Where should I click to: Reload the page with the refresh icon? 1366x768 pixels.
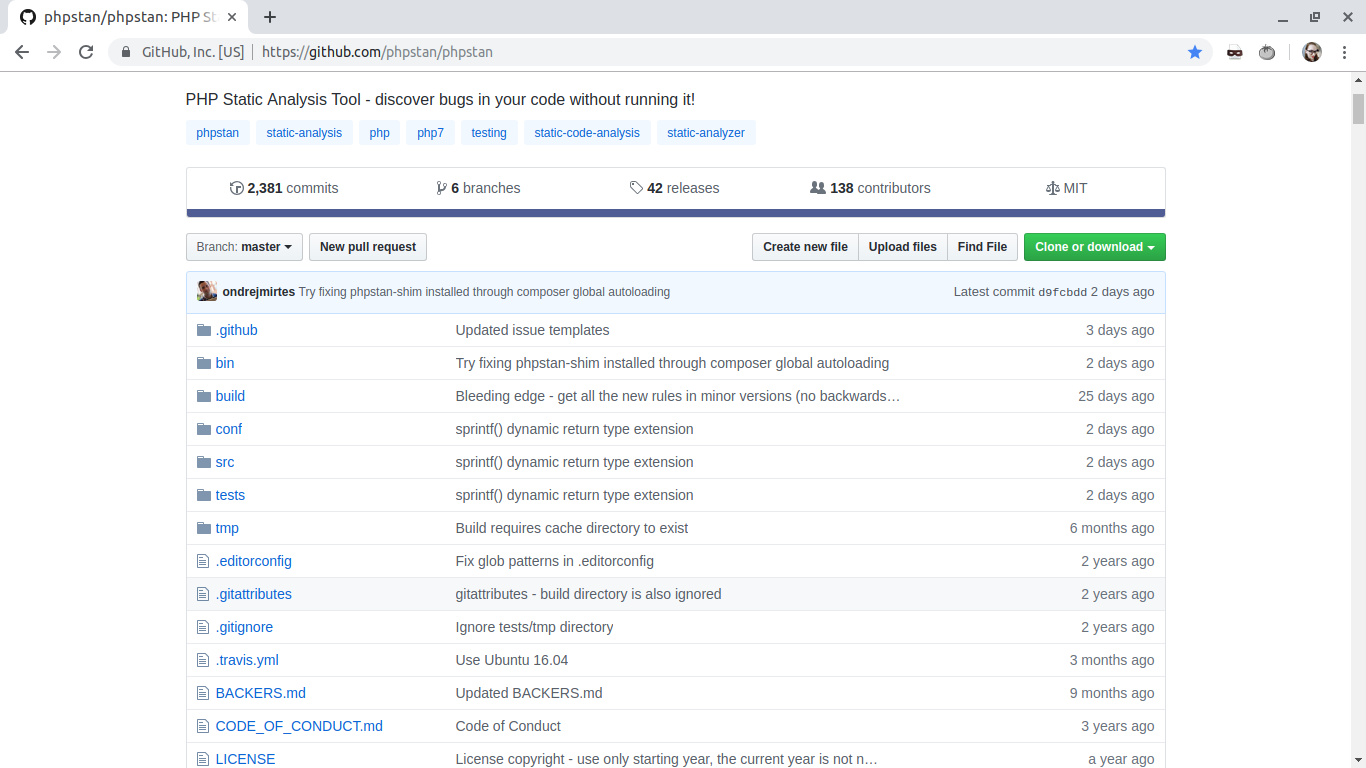pyautogui.click(x=86, y=52)
